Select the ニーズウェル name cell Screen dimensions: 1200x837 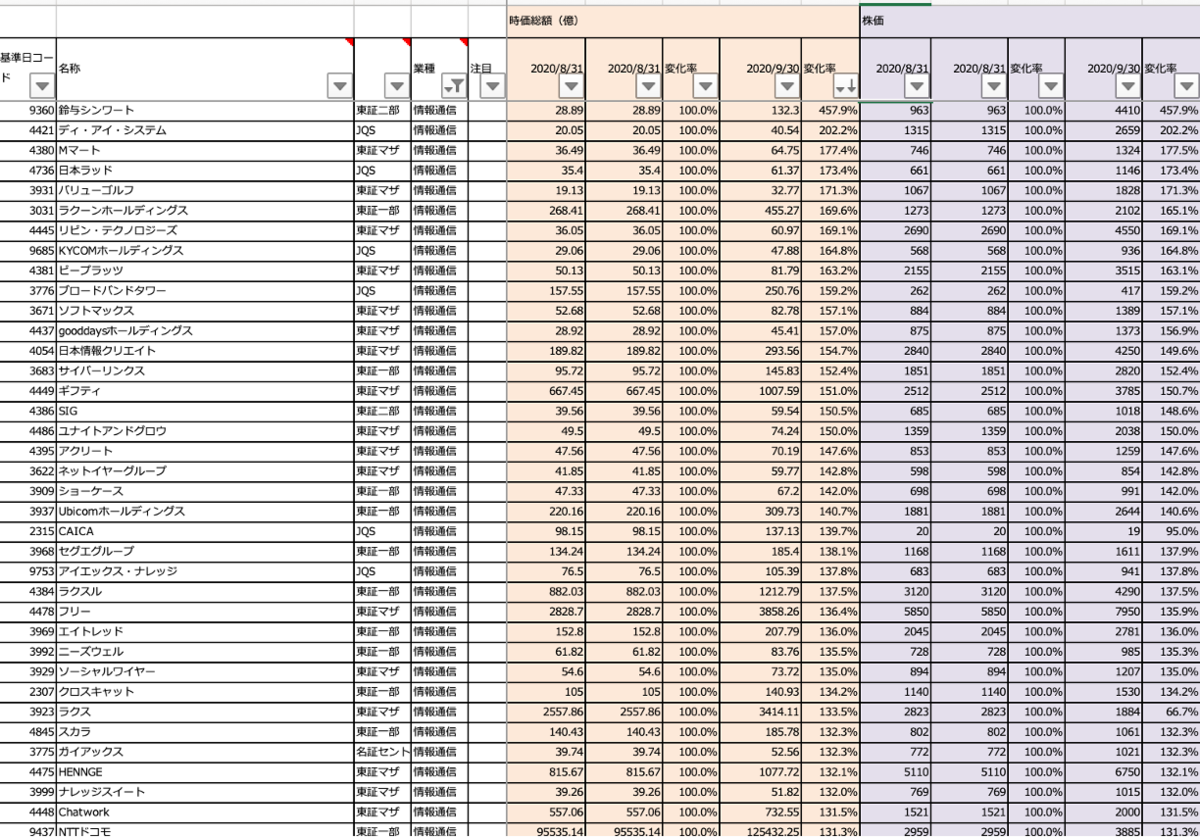(205, 651)
